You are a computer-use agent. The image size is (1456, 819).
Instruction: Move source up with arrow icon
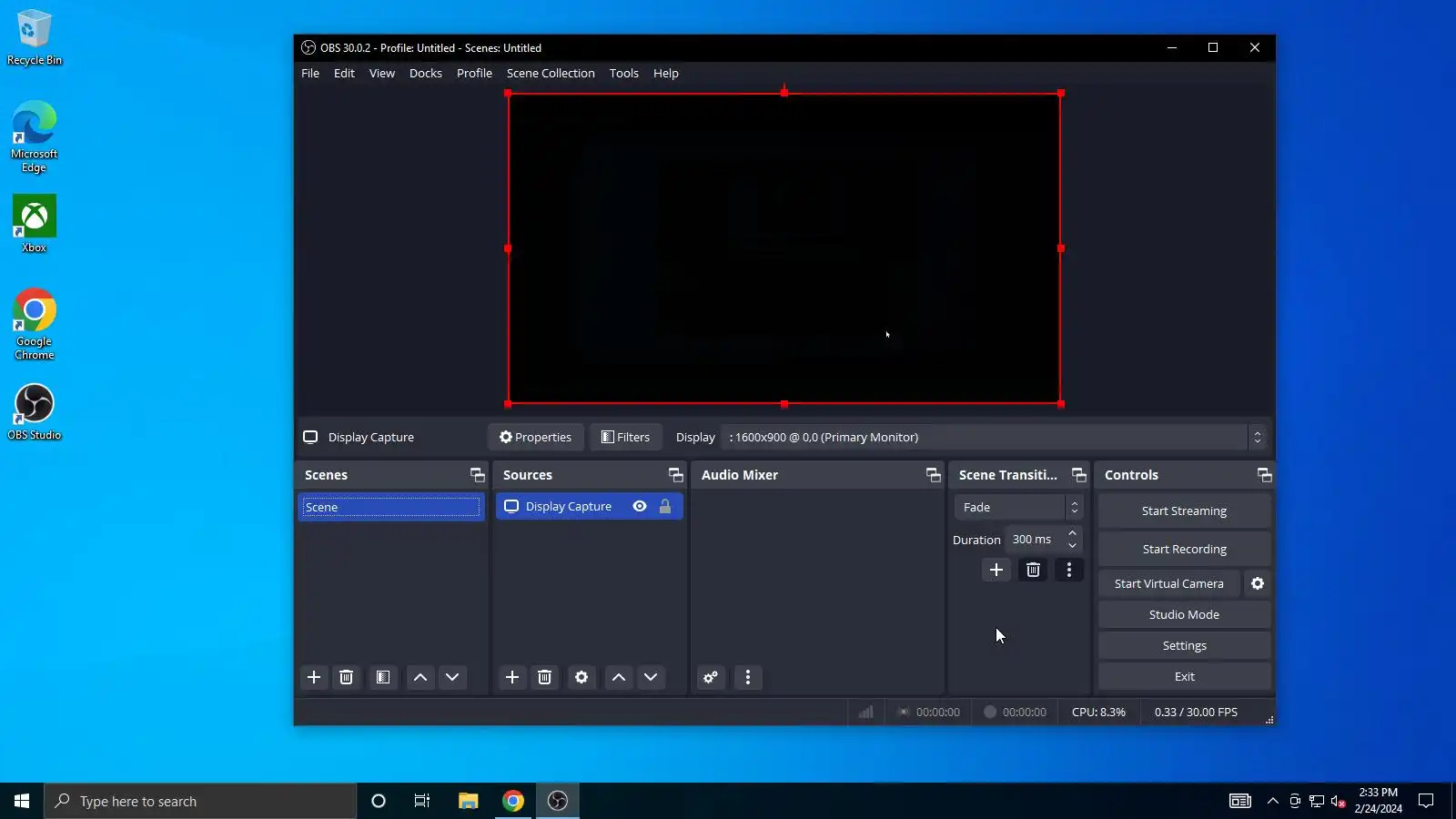click(619, 677)
